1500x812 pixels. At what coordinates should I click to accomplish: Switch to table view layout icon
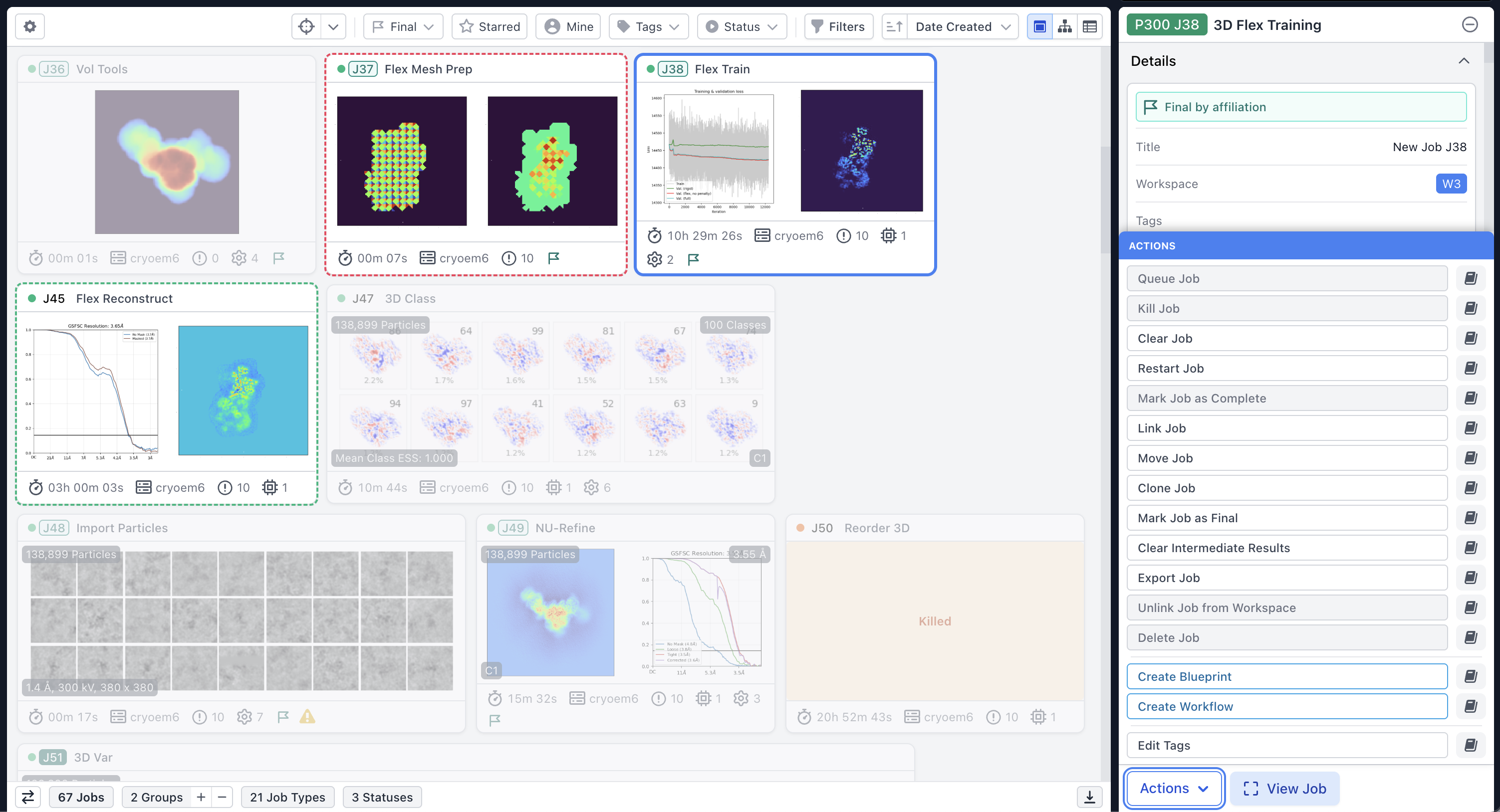pos(1089,26)
